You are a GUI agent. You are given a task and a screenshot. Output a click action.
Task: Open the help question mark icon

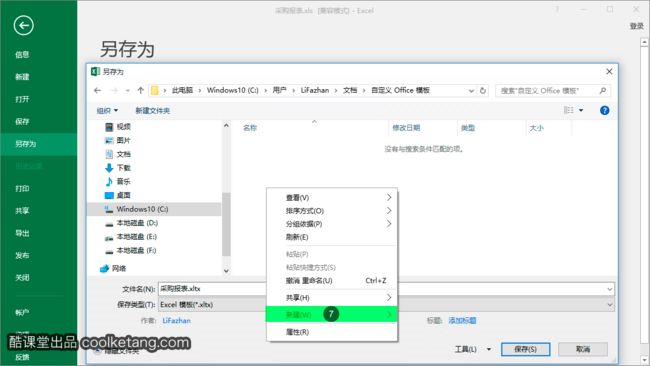pos(604,110)
